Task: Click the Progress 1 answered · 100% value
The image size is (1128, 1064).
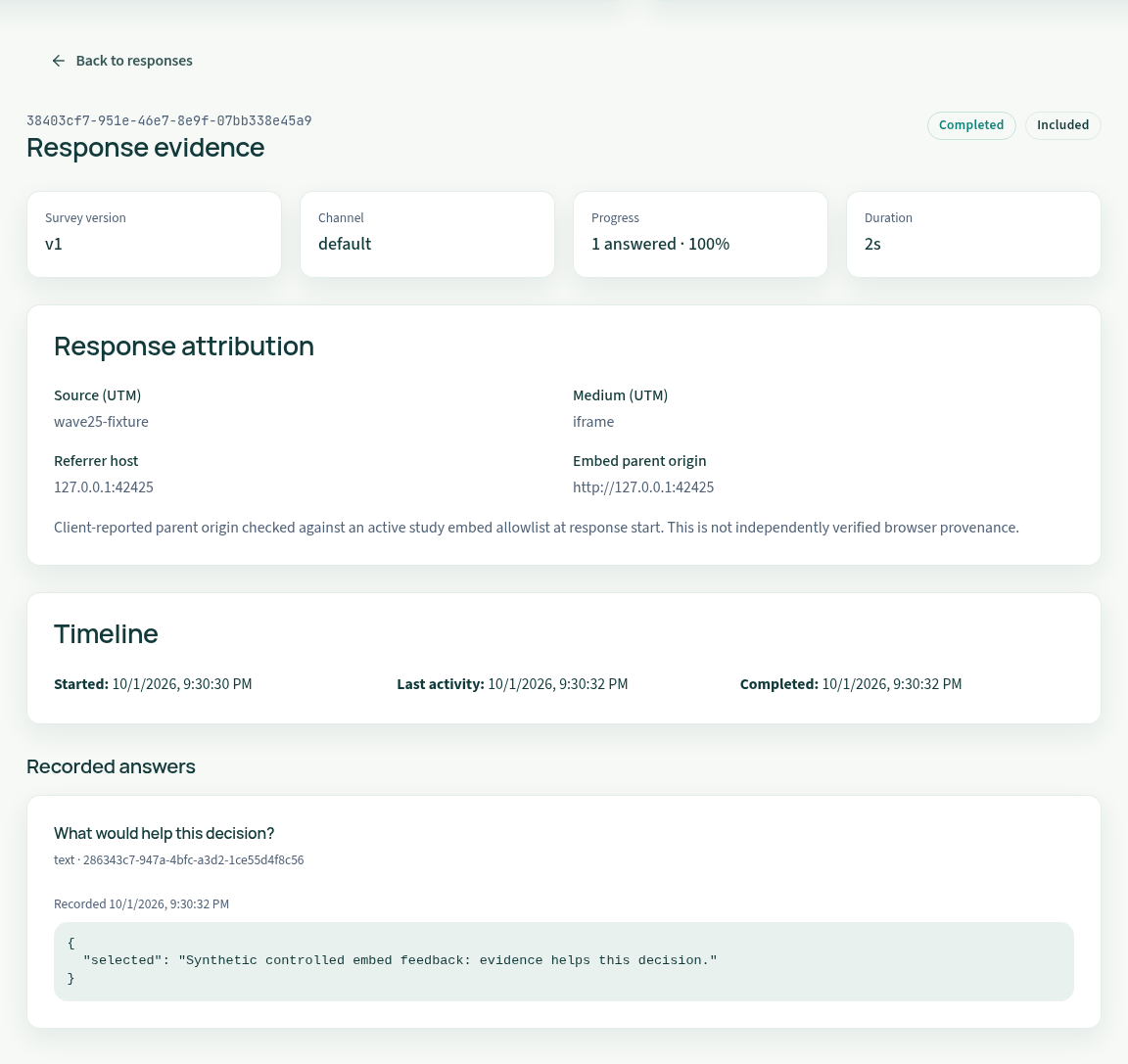Action: 660,245
